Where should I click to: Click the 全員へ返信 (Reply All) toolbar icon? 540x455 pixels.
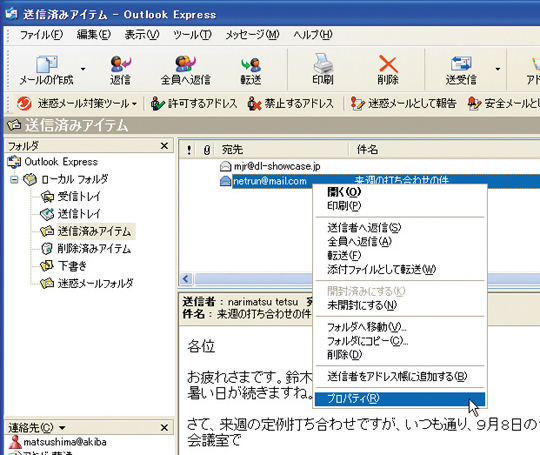[185, 70]
